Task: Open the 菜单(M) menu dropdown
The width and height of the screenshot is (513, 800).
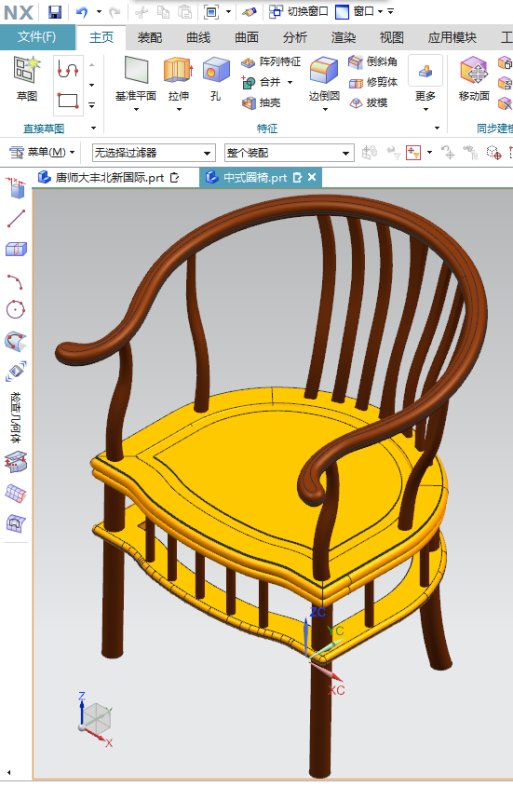Action: [42, 152]
